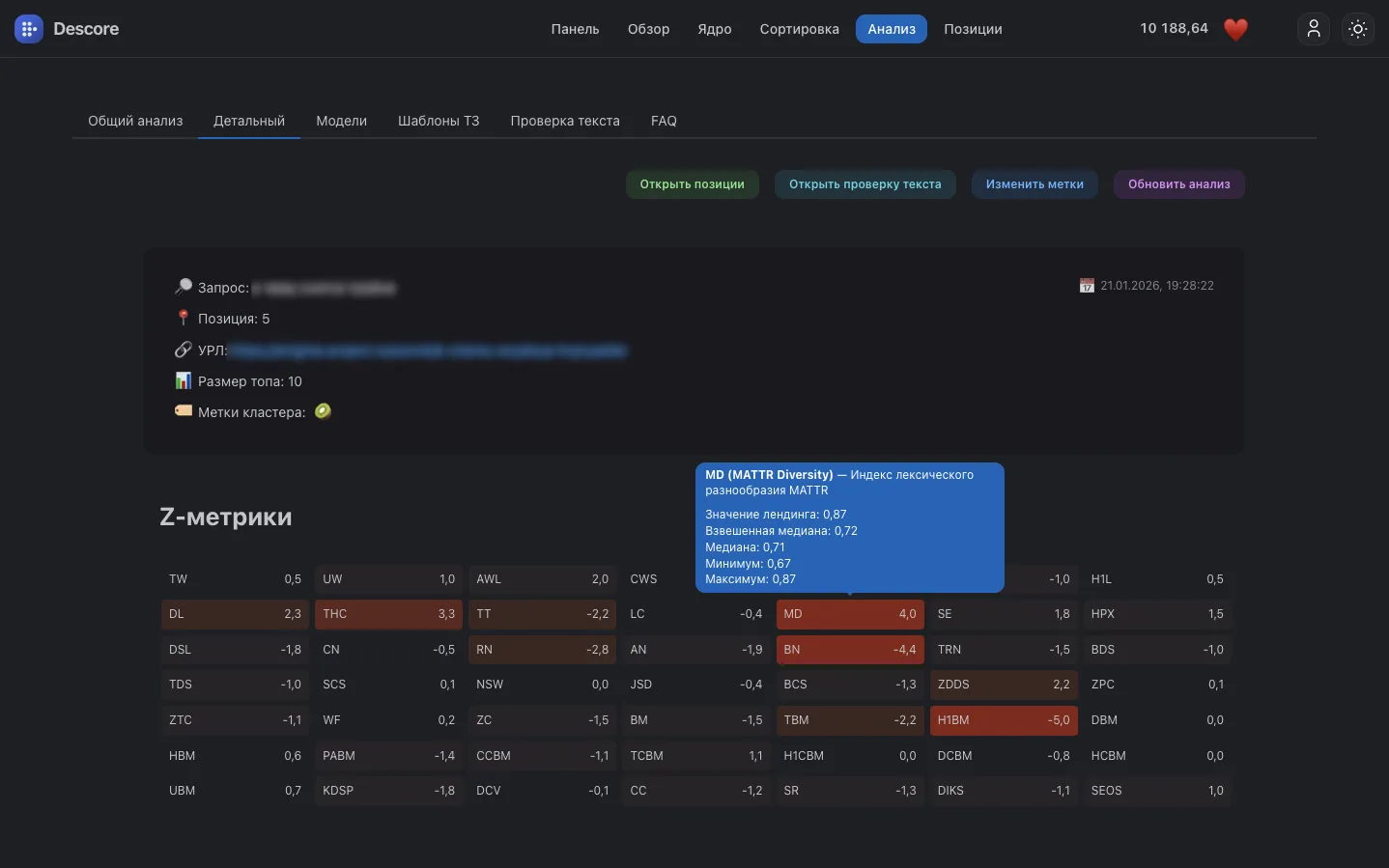The image size is (1389, 868).
Task: Click the Descore logo icon
Action: (x=29, y=29)
